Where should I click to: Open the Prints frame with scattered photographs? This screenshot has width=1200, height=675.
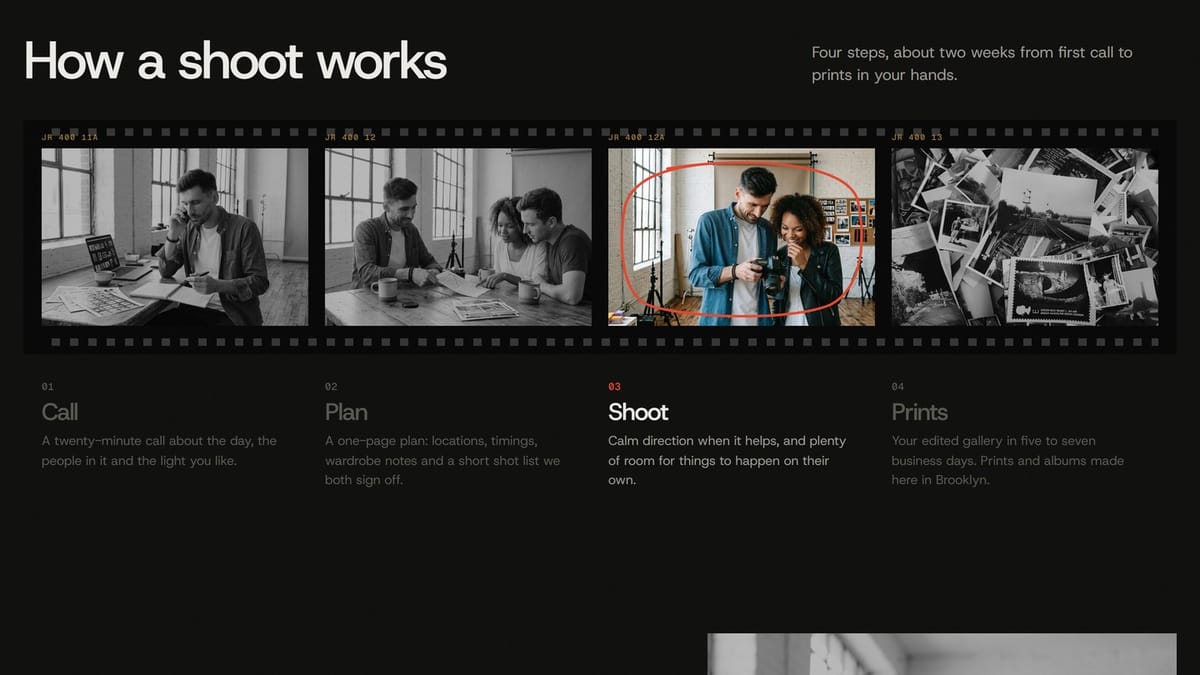1025,237
